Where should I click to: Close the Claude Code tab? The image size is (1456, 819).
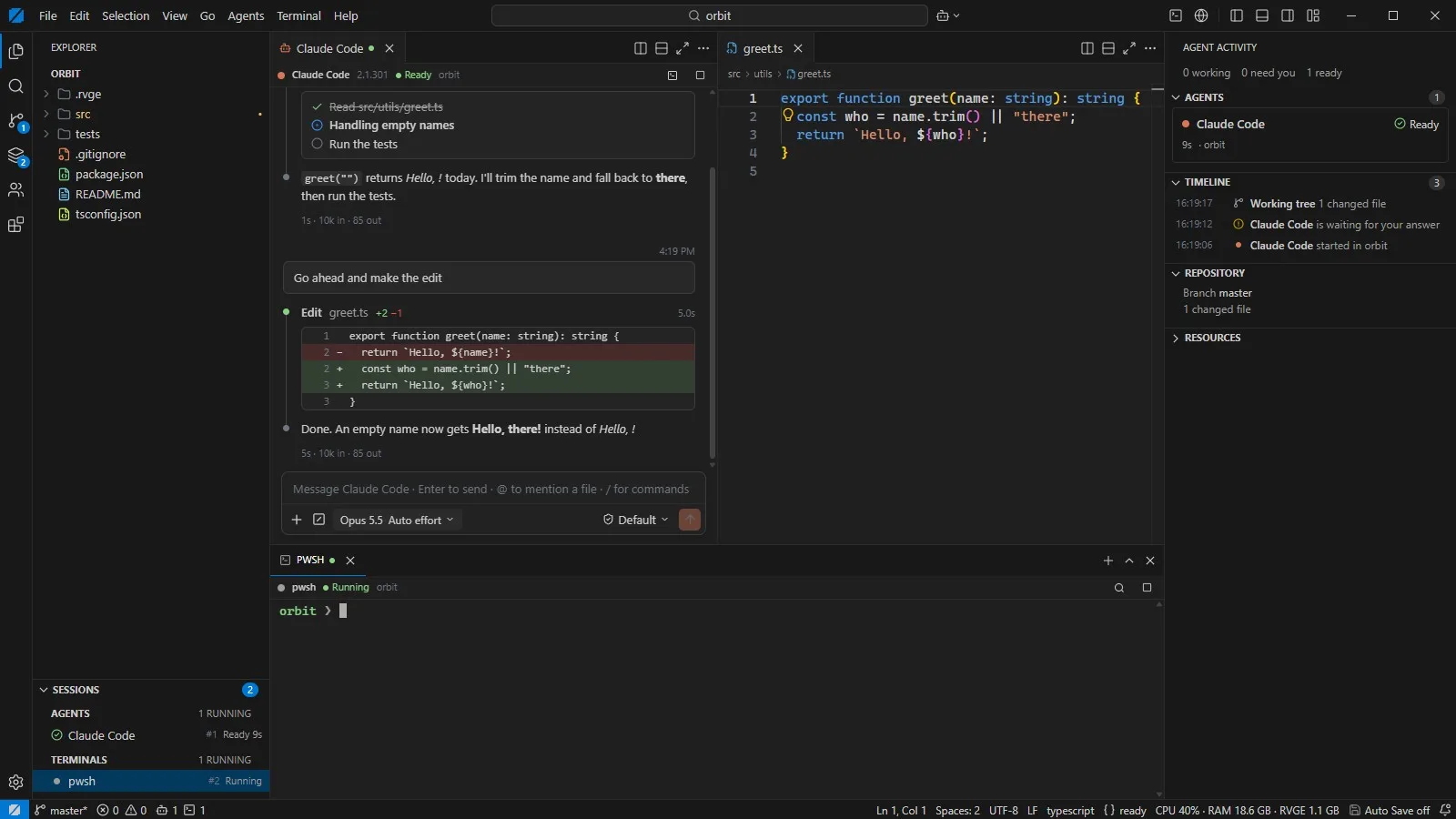pos(389,48)
